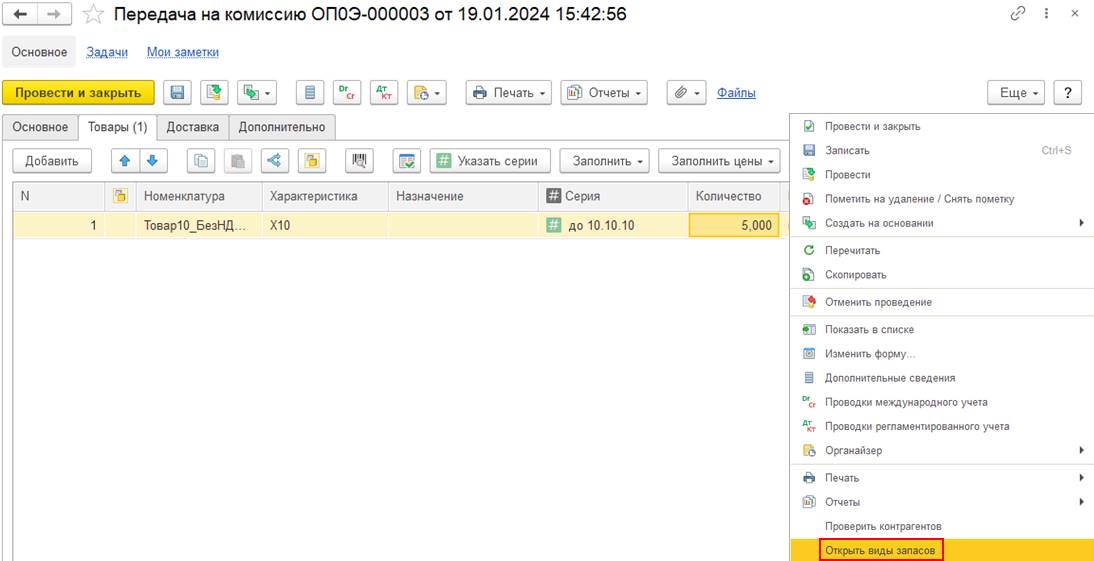The height and width of the screenshot is (561, 1094).
Task: Click the Еще button
Action: click(x=1016, y=93)
